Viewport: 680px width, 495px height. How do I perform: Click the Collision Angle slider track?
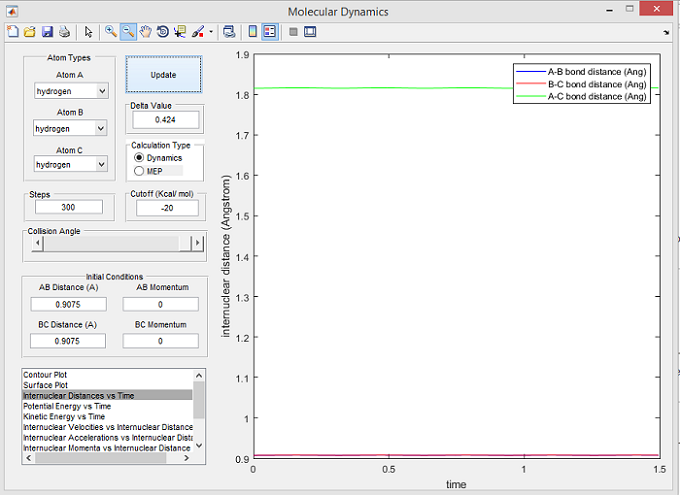(110, 243)
